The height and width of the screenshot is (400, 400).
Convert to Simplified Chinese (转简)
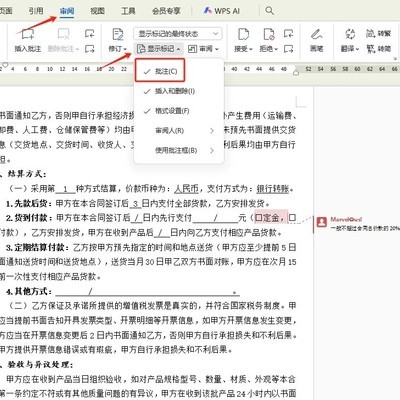tap(378, 49)
